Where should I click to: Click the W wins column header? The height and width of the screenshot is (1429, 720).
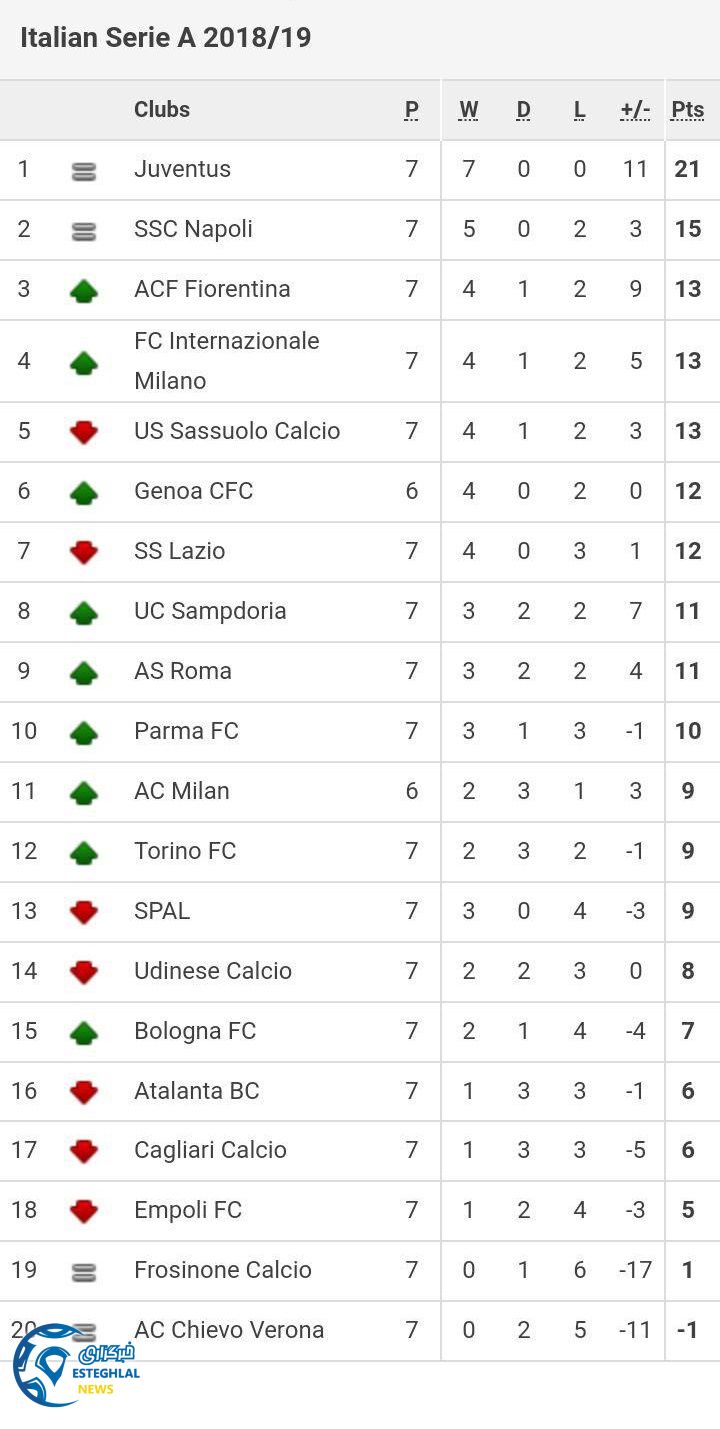tap(468, 110)
